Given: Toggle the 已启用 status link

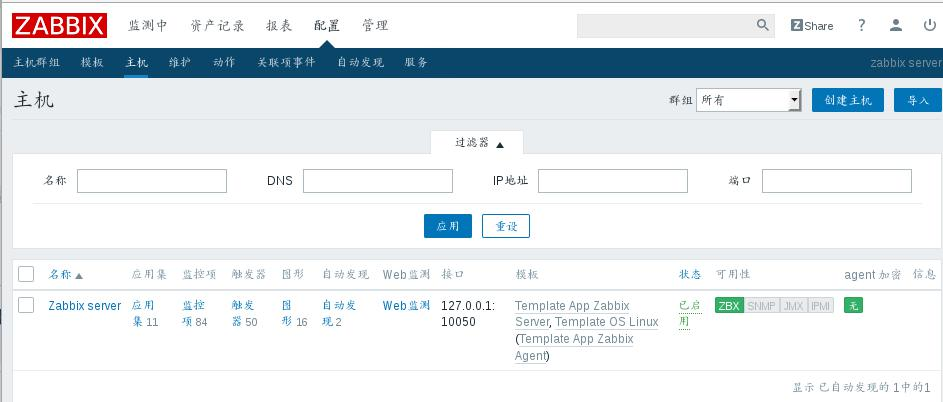Looking at the screenshot, I should [x=689, y=313].
